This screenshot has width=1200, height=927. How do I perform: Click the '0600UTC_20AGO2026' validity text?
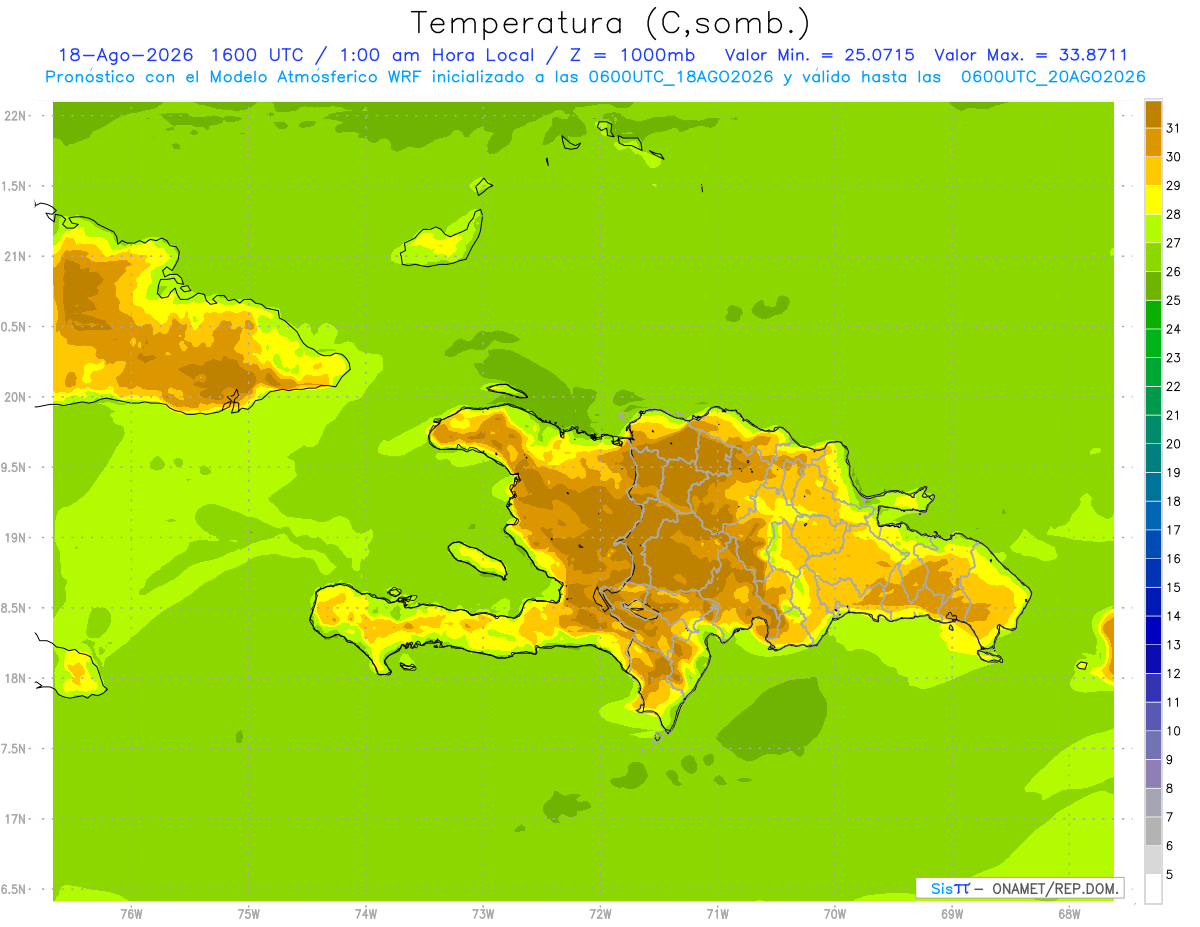click(x=1053, y=77)
